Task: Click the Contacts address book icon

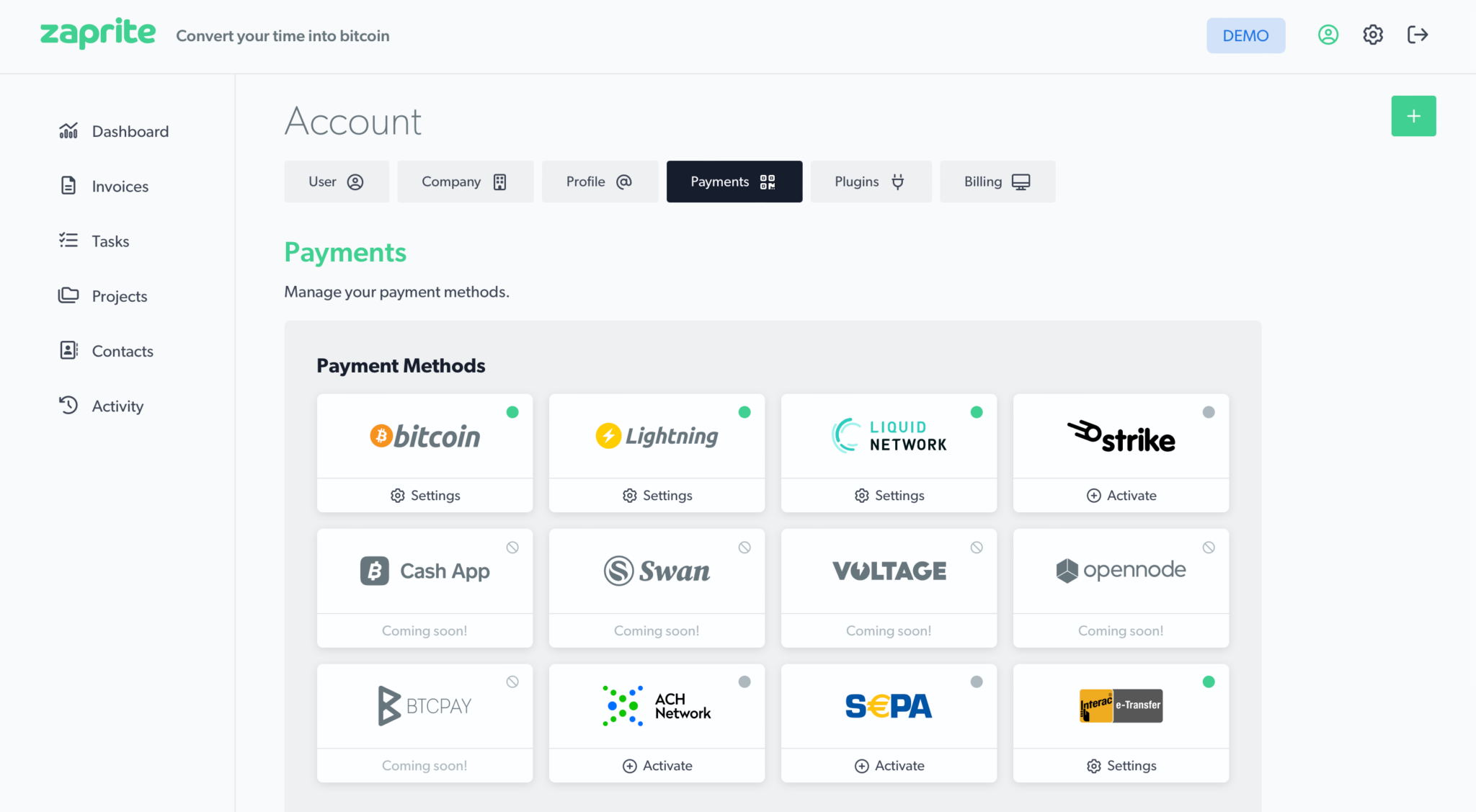Action: 68,351
